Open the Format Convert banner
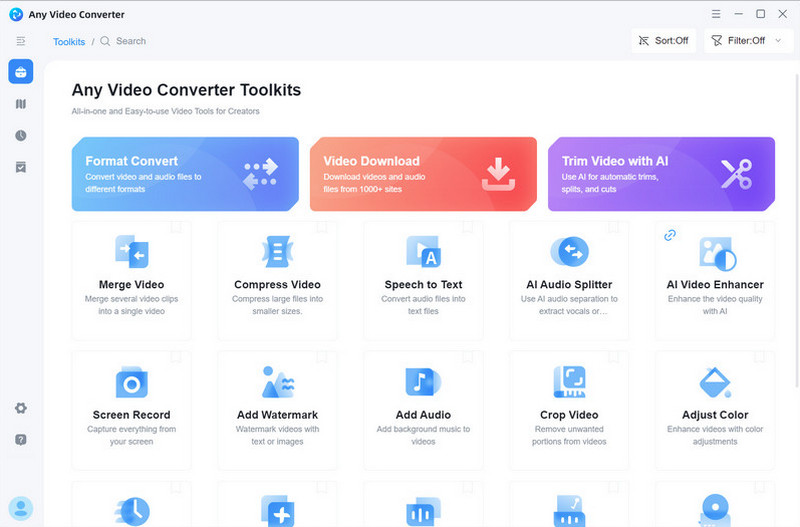Viewport: 800px width, 527px height. pyautogui.click(x=185, y=174)
